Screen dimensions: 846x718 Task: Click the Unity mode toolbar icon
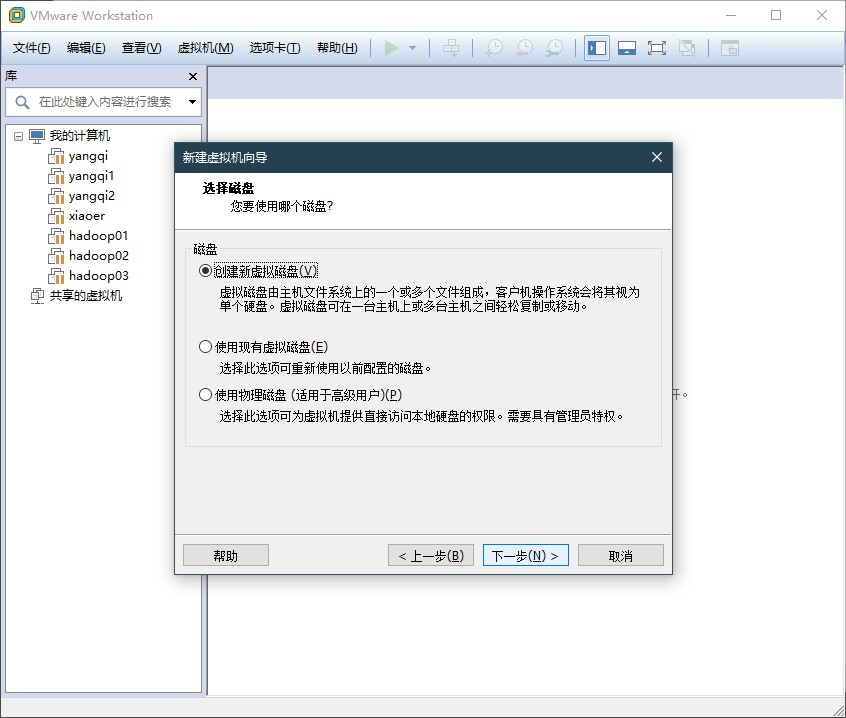tap(687, 48)
